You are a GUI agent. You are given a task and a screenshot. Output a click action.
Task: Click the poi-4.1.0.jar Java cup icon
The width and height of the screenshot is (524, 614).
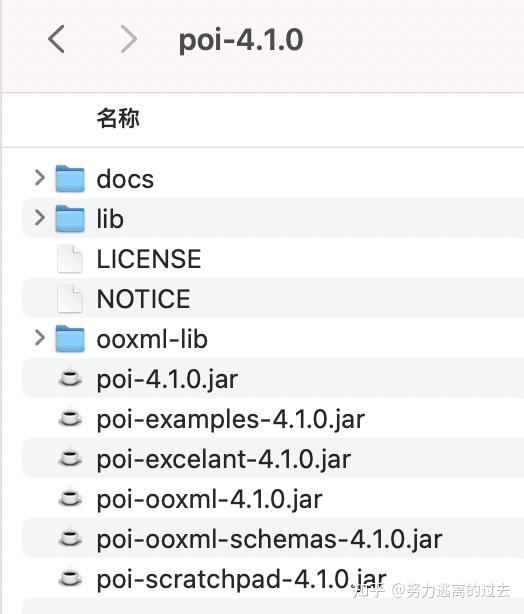click(x=70, y=378)
